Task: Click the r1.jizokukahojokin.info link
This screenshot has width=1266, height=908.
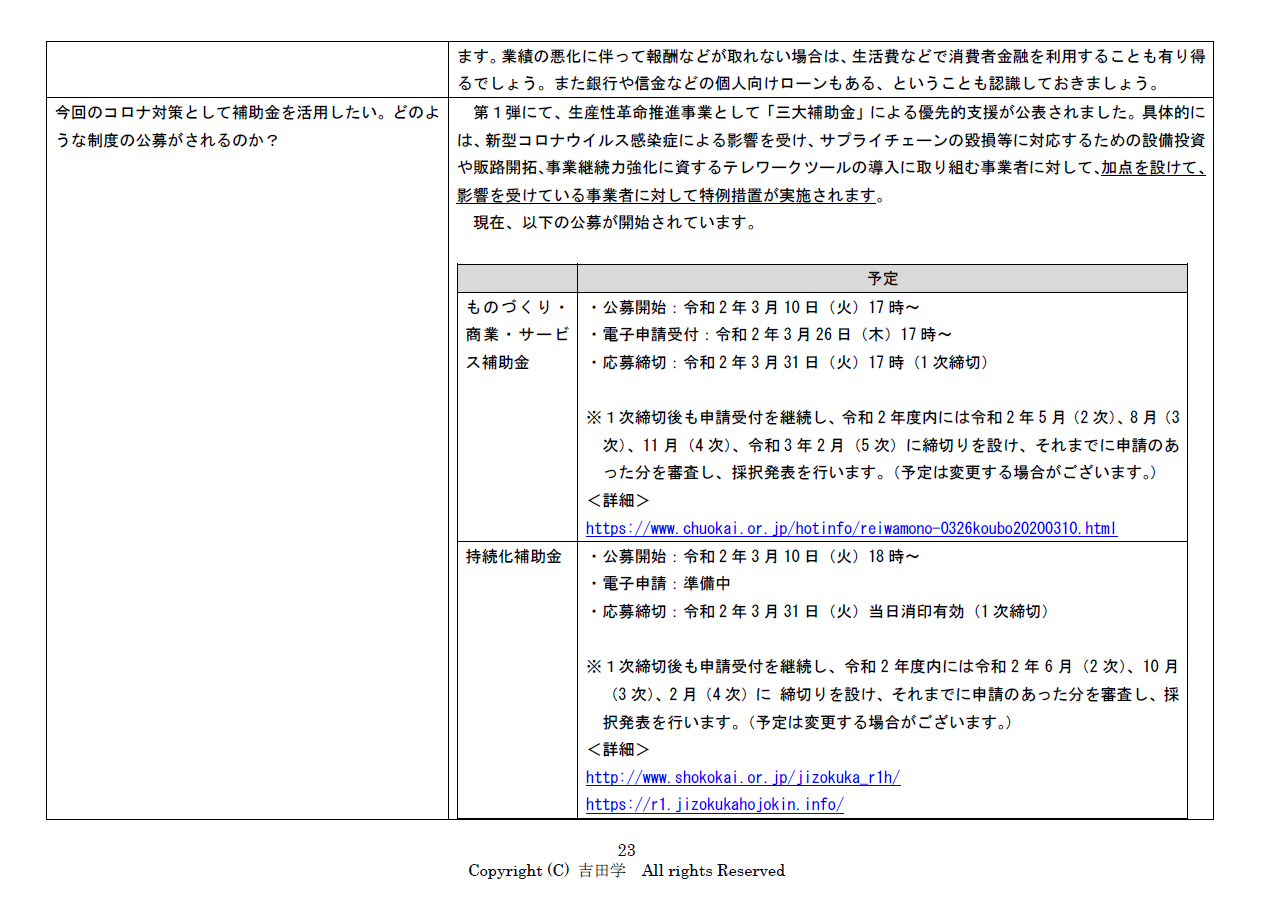Action: pos(714,804)
